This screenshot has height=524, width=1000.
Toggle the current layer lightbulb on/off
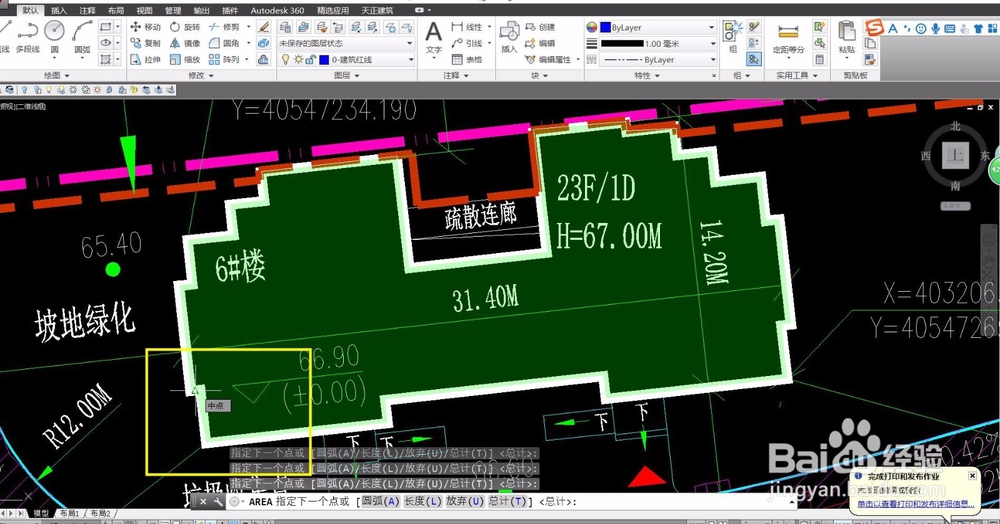[285, 59]
